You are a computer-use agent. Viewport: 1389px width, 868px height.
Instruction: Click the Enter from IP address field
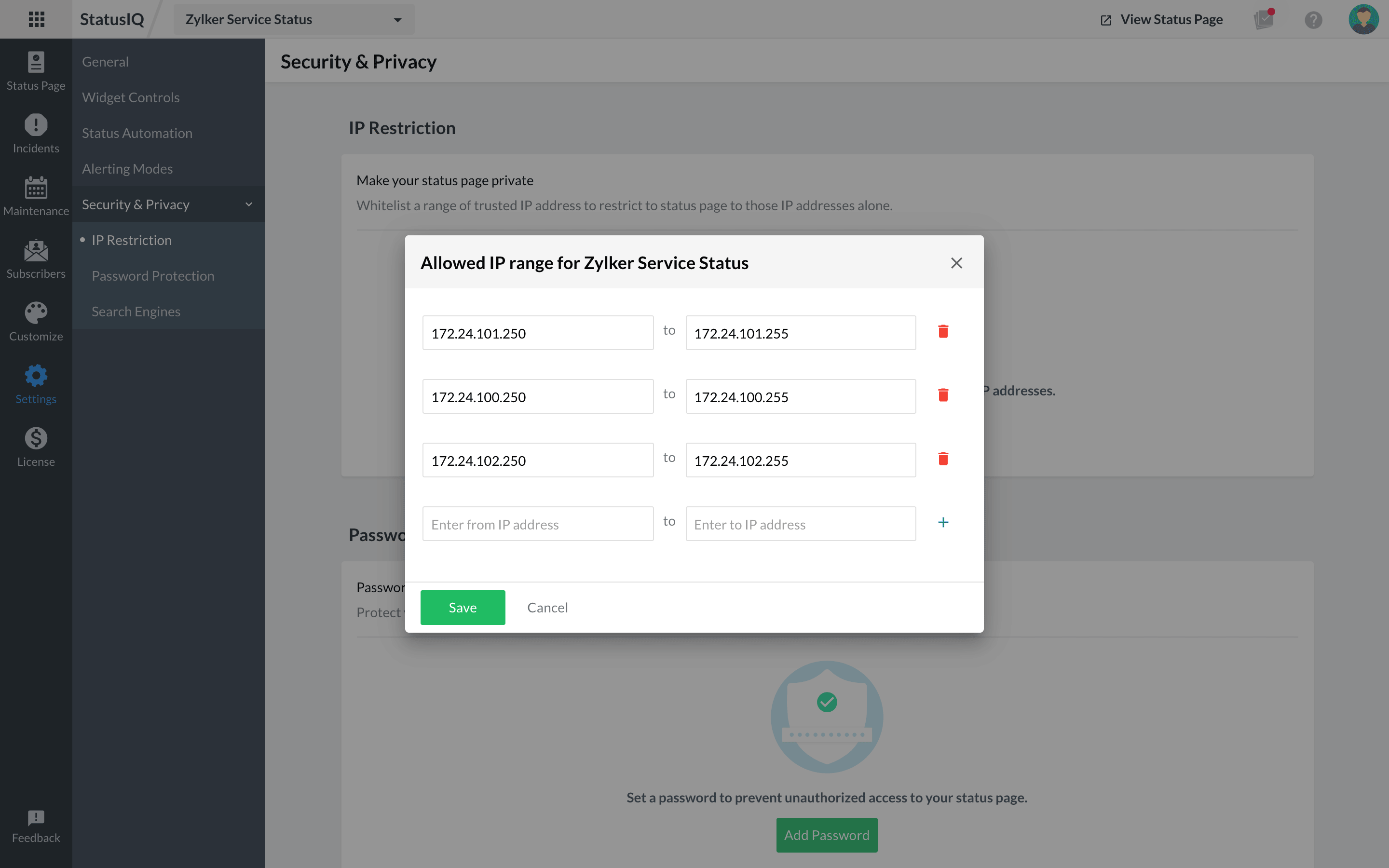[537, 524]
